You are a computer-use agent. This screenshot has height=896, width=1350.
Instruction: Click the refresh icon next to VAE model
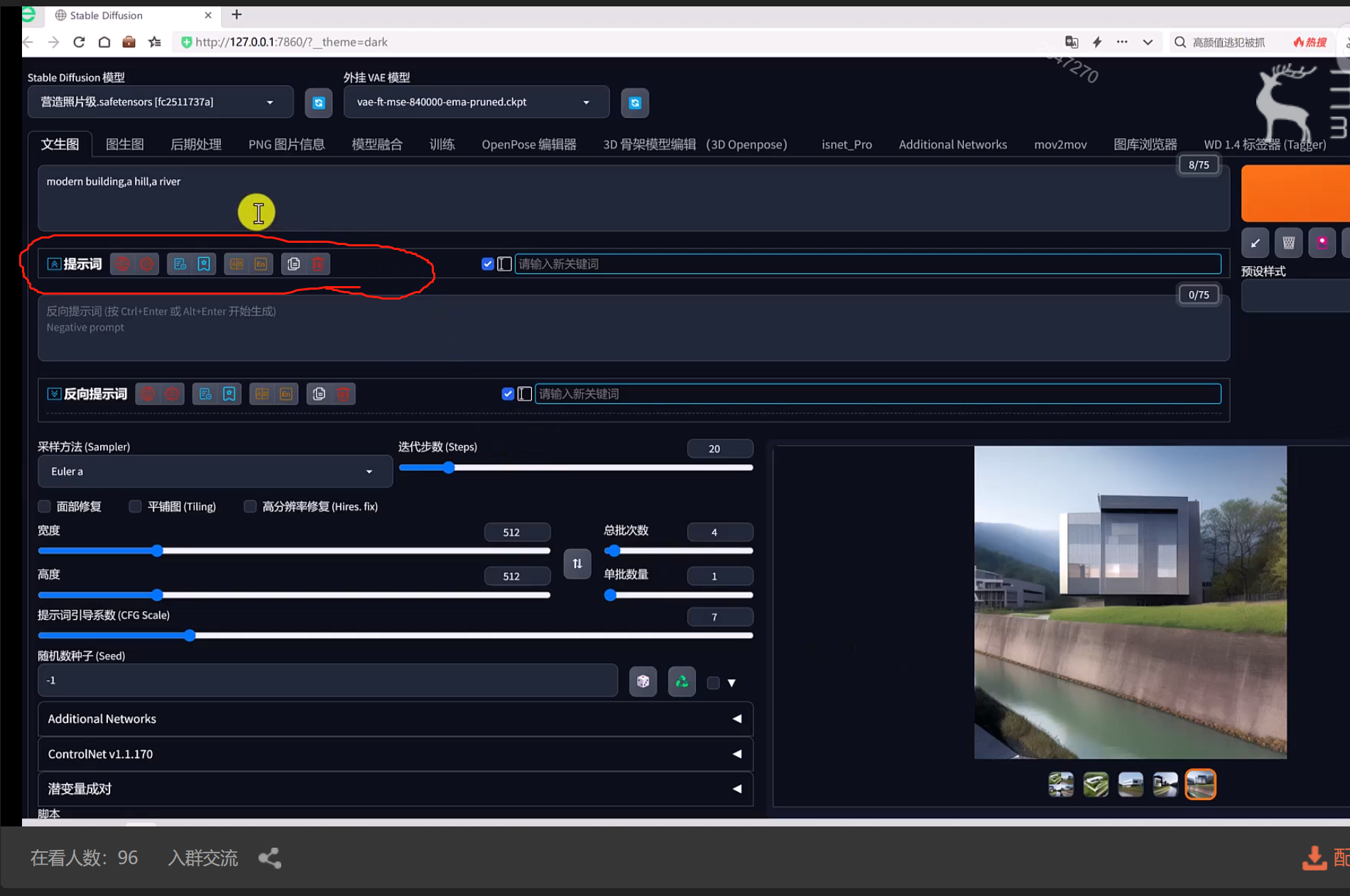pyautogui.click(x=634, y=103)
